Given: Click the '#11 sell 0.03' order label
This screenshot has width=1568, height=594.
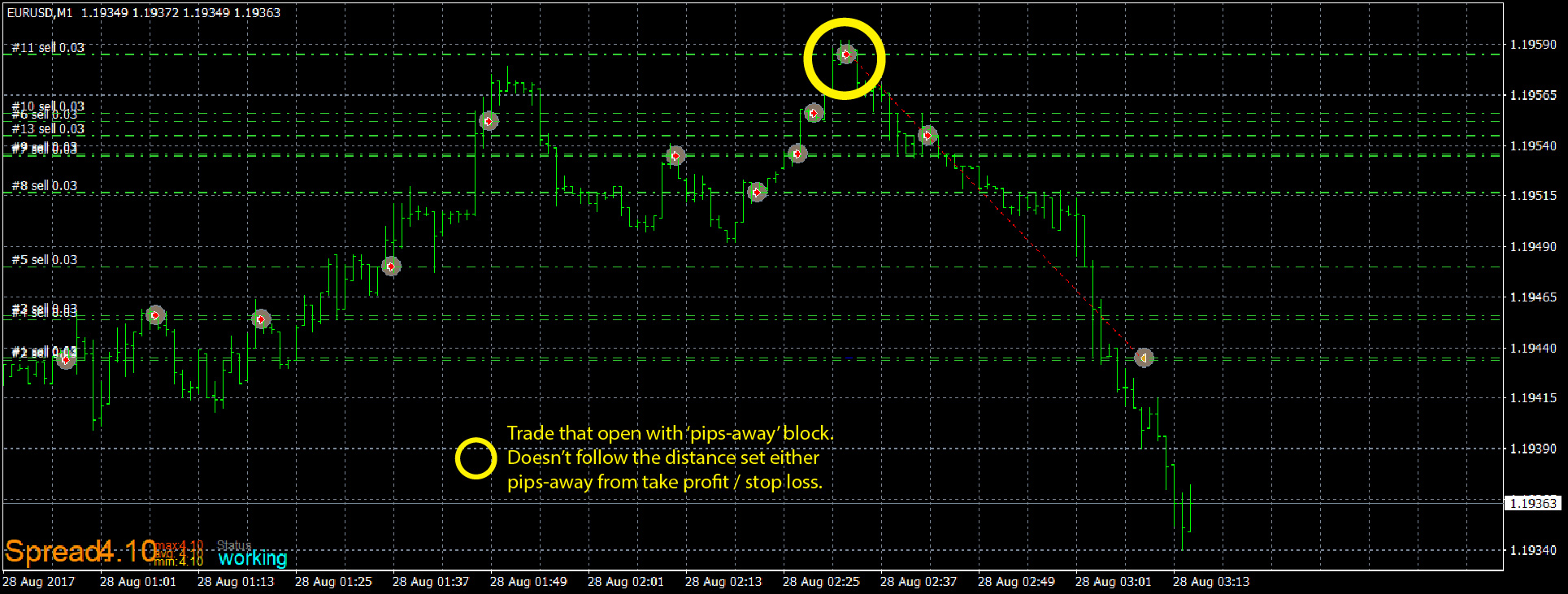Looking at the screenshot, I should 48,47.
